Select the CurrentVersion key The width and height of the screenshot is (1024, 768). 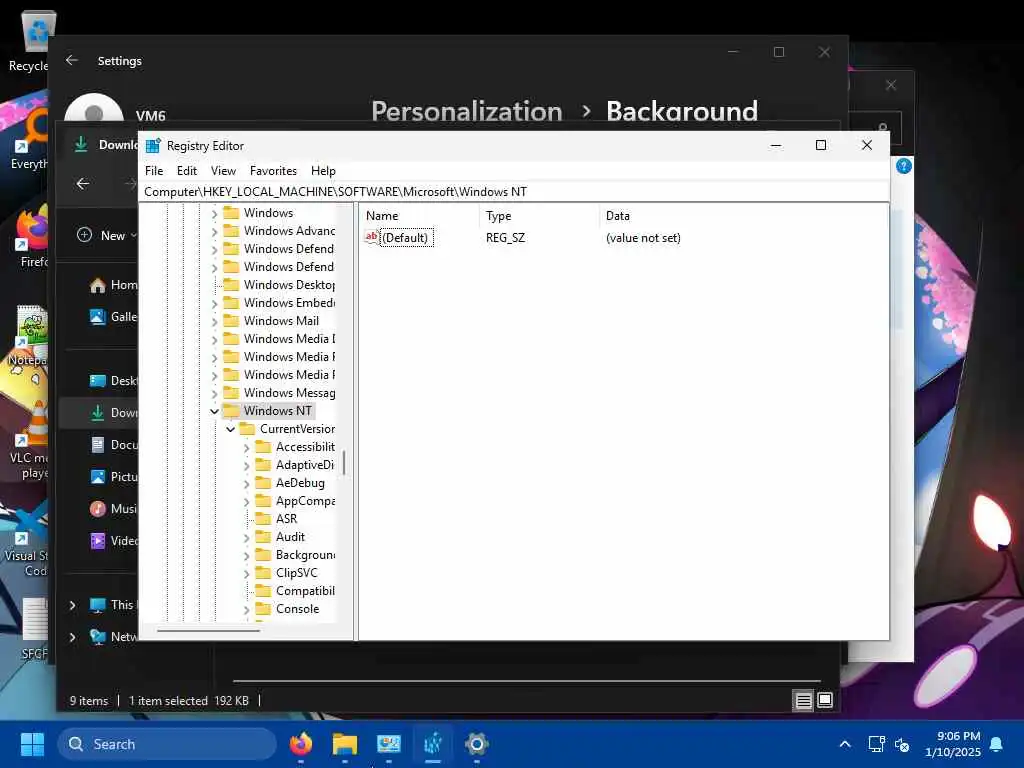(297, 429)
